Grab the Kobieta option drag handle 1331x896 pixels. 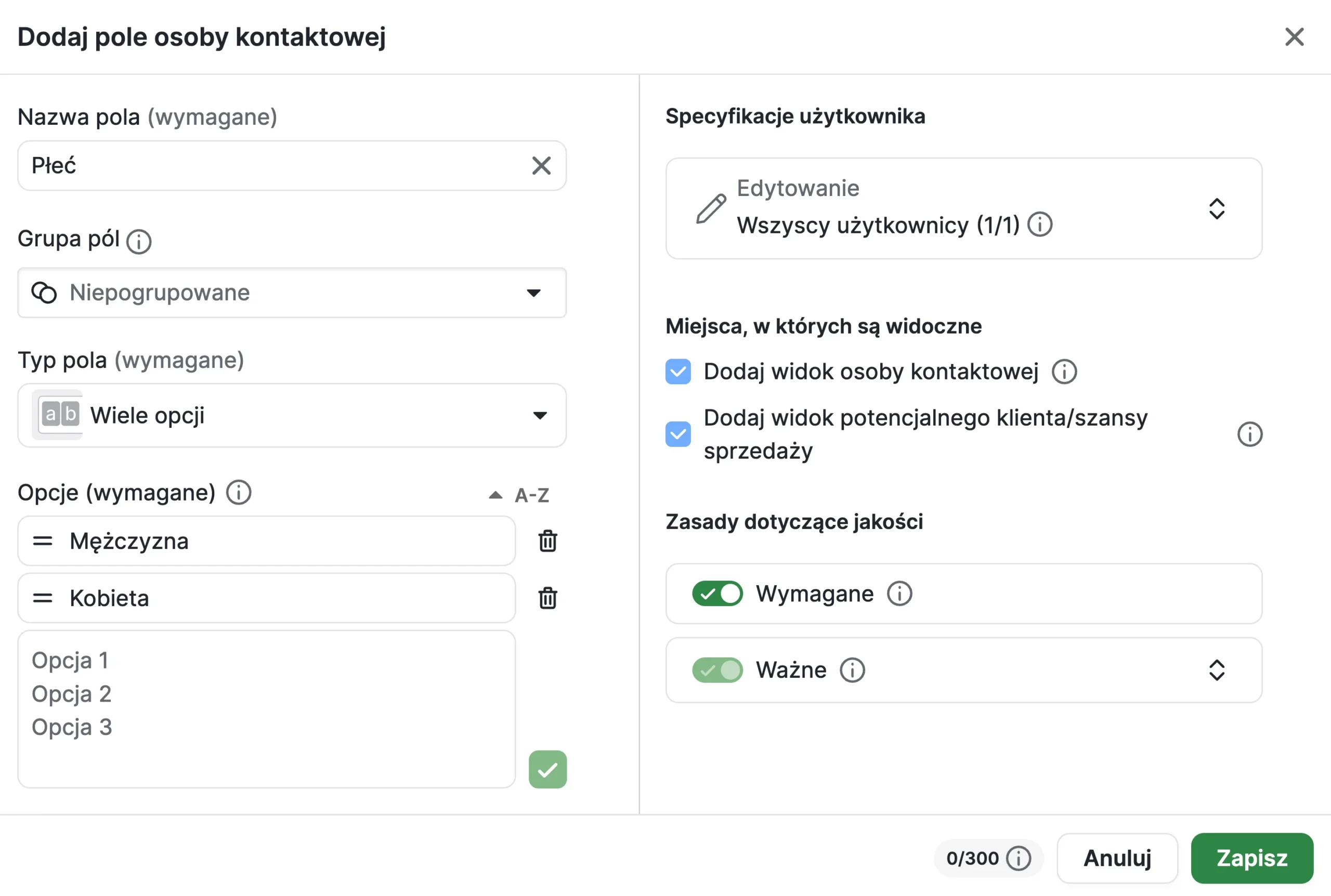point(43,598)
